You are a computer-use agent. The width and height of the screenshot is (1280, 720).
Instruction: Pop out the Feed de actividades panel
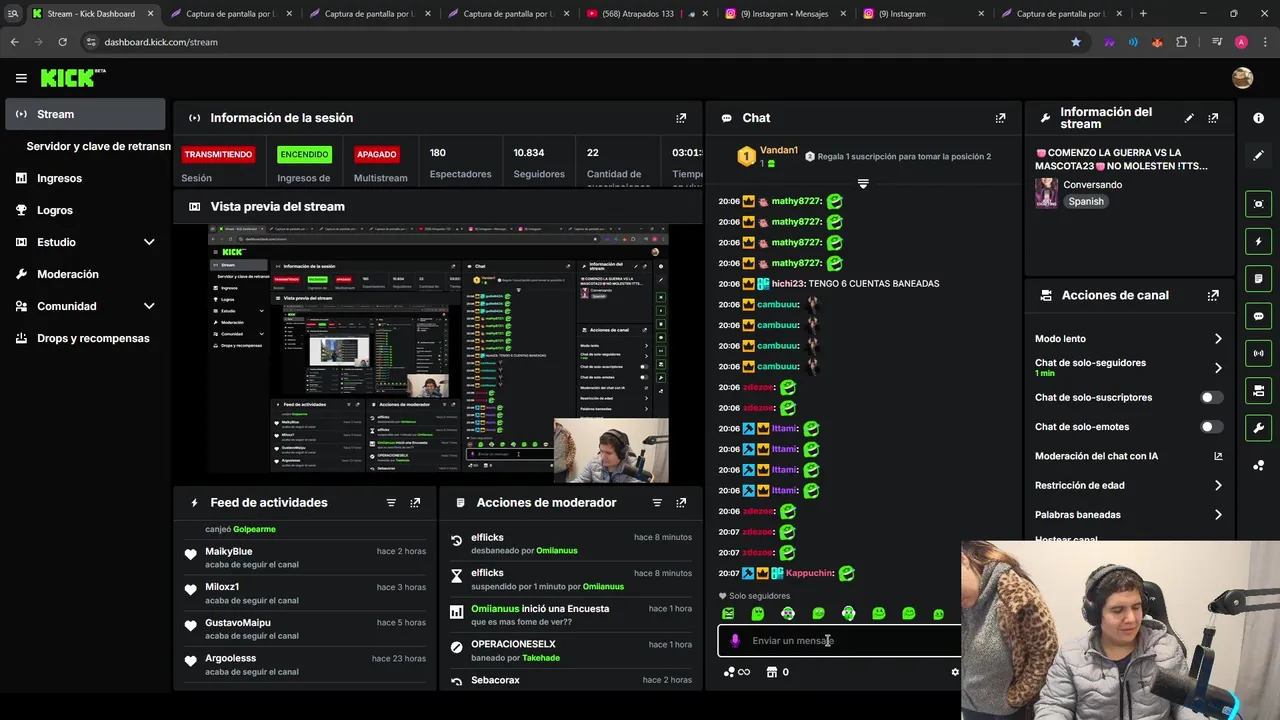pyautogui.click(x=415, y=503)
